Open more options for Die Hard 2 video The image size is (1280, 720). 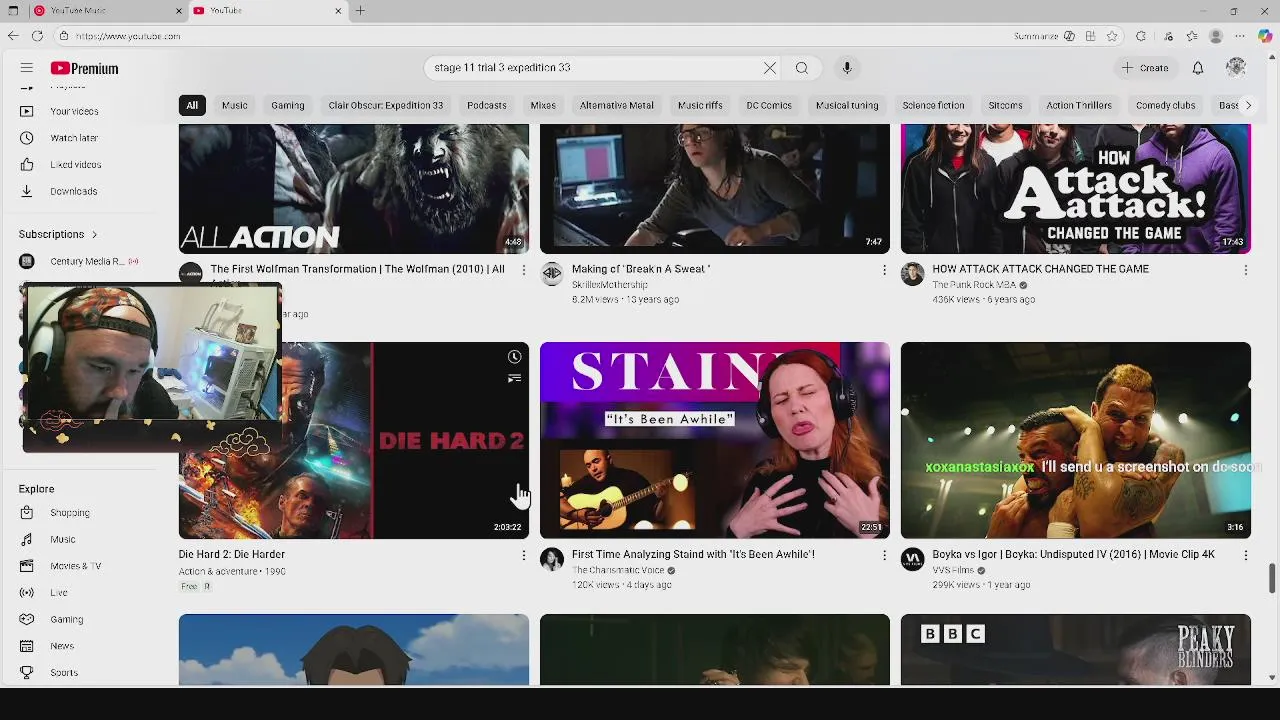pos(523,555)
